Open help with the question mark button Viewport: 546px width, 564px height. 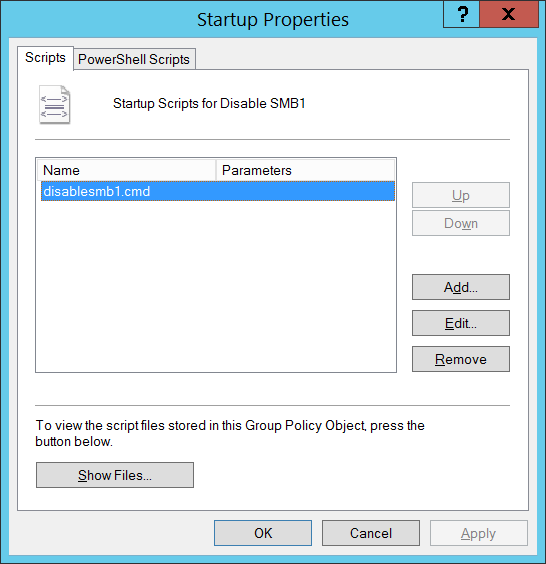462,14
